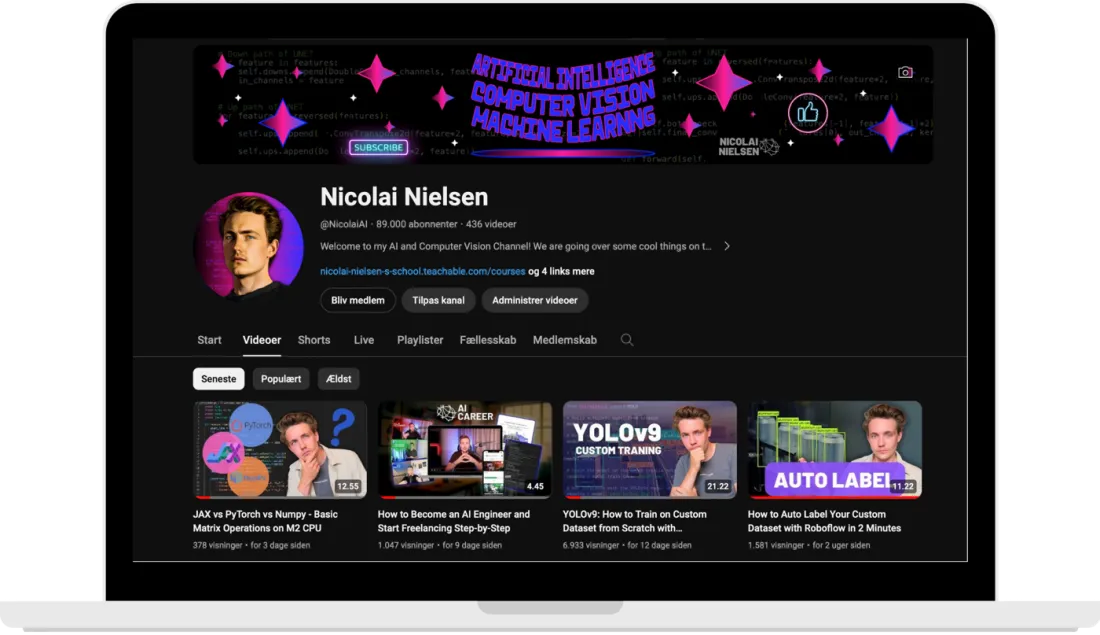Screen dimensions: 1100x635
Task: Click the '6.933 visninger' metadata text
Action: pyautogui.click(x=591, y=545)
